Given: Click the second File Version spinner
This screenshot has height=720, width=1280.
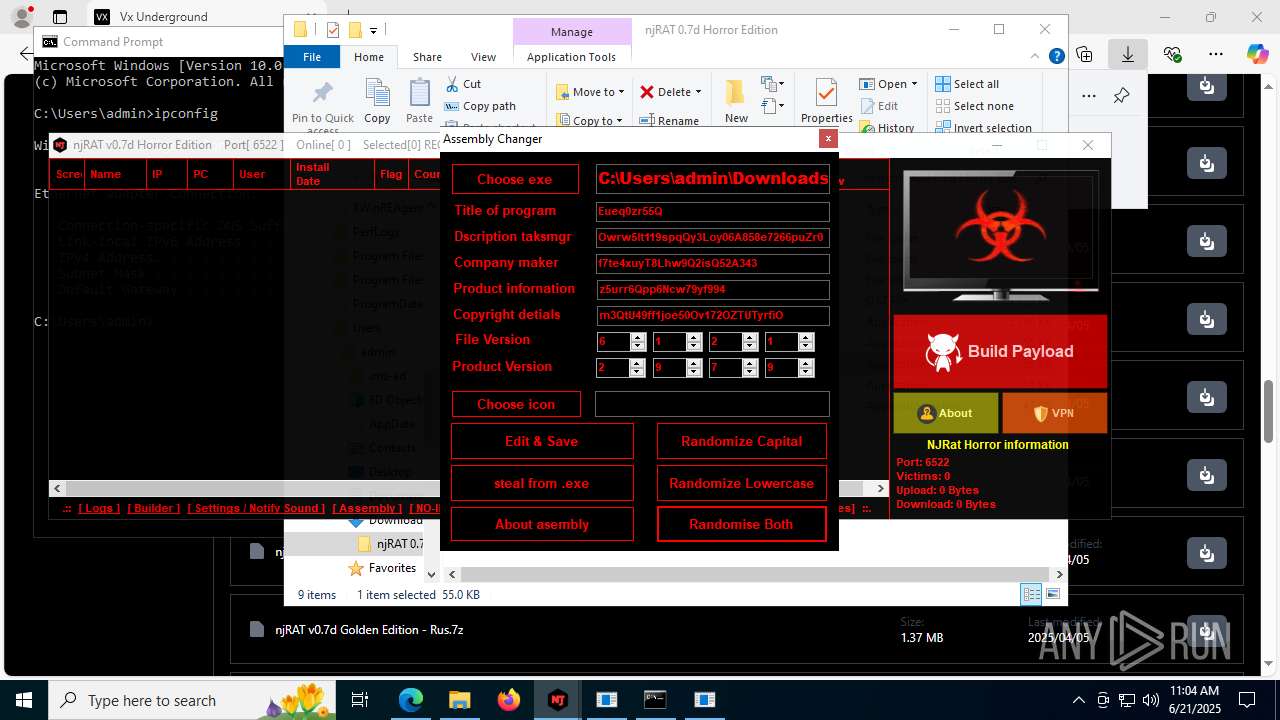Looking at the screenshot, I should pos(677,342).
